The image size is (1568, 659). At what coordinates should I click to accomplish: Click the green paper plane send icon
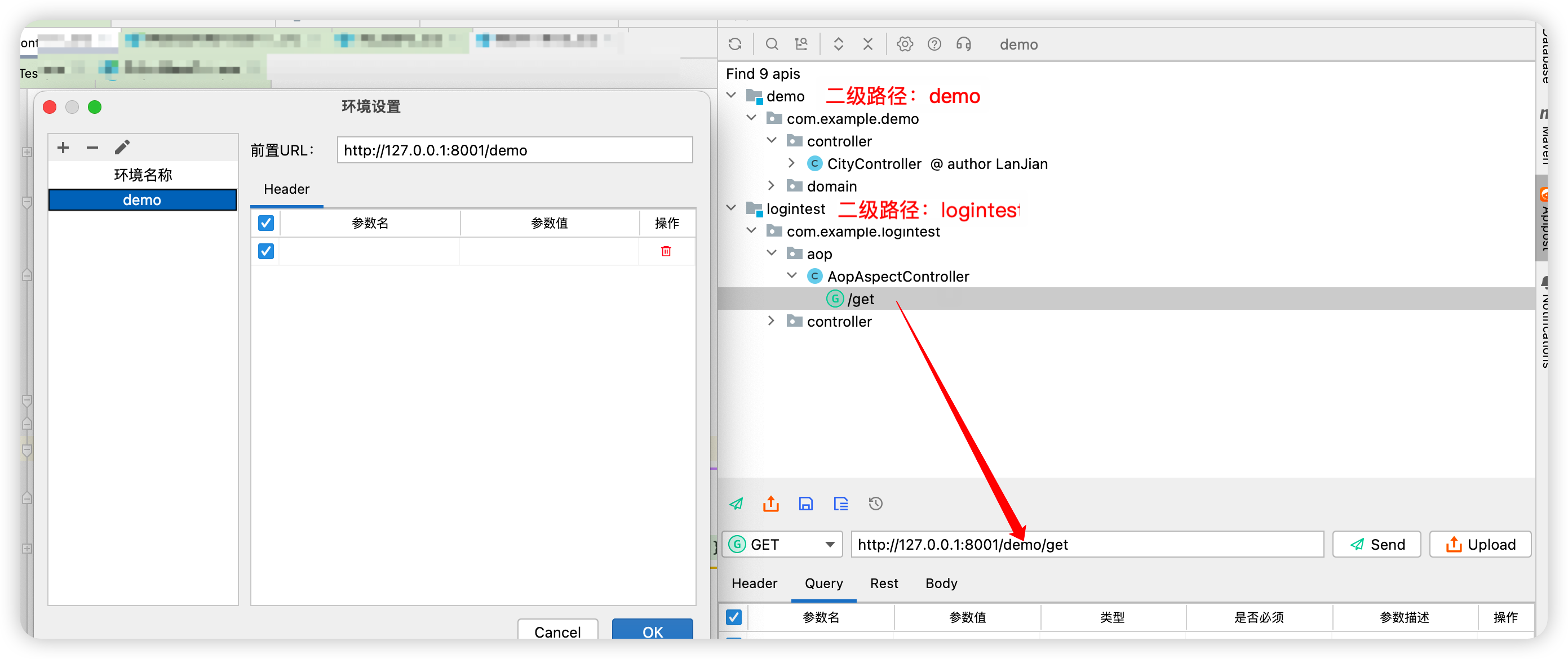[x=736, y=503]
